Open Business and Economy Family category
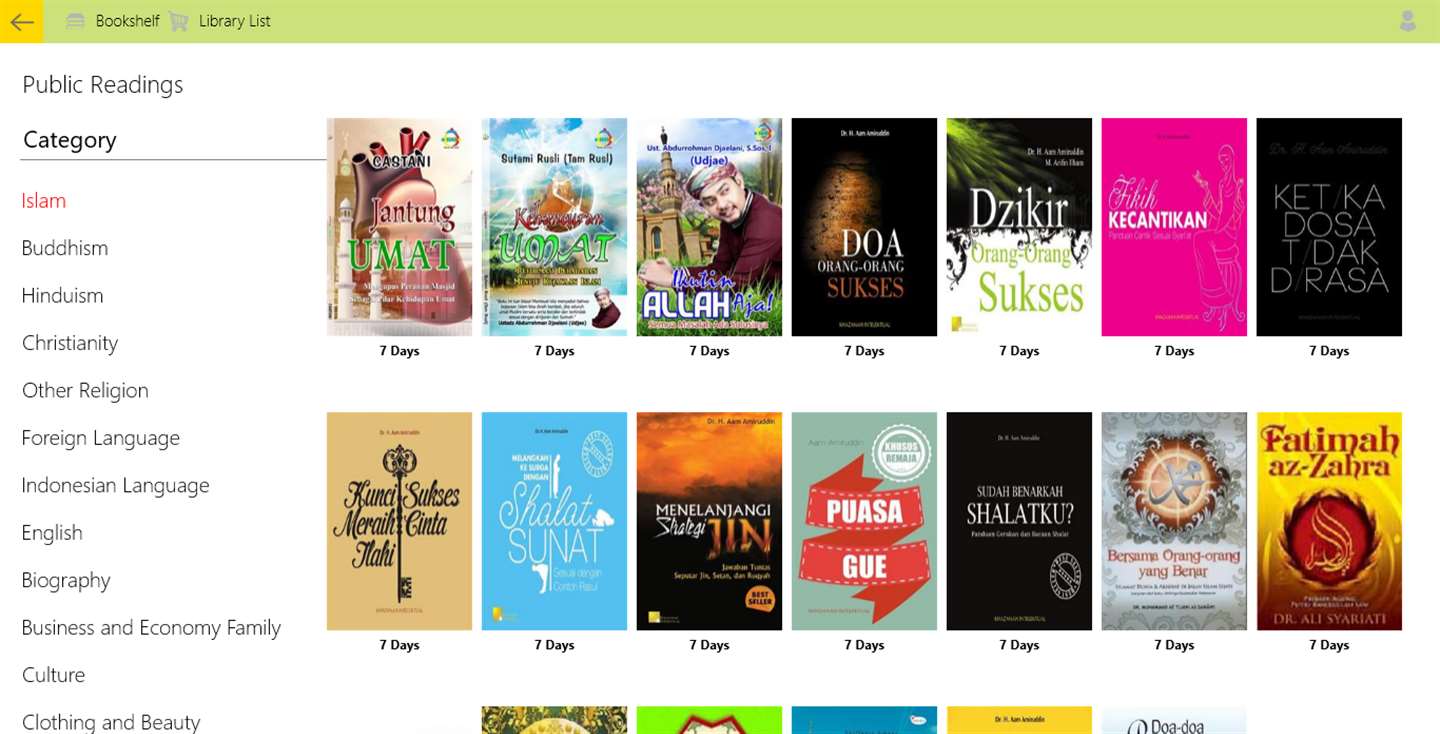1440x734 pixels. [151, 628]
